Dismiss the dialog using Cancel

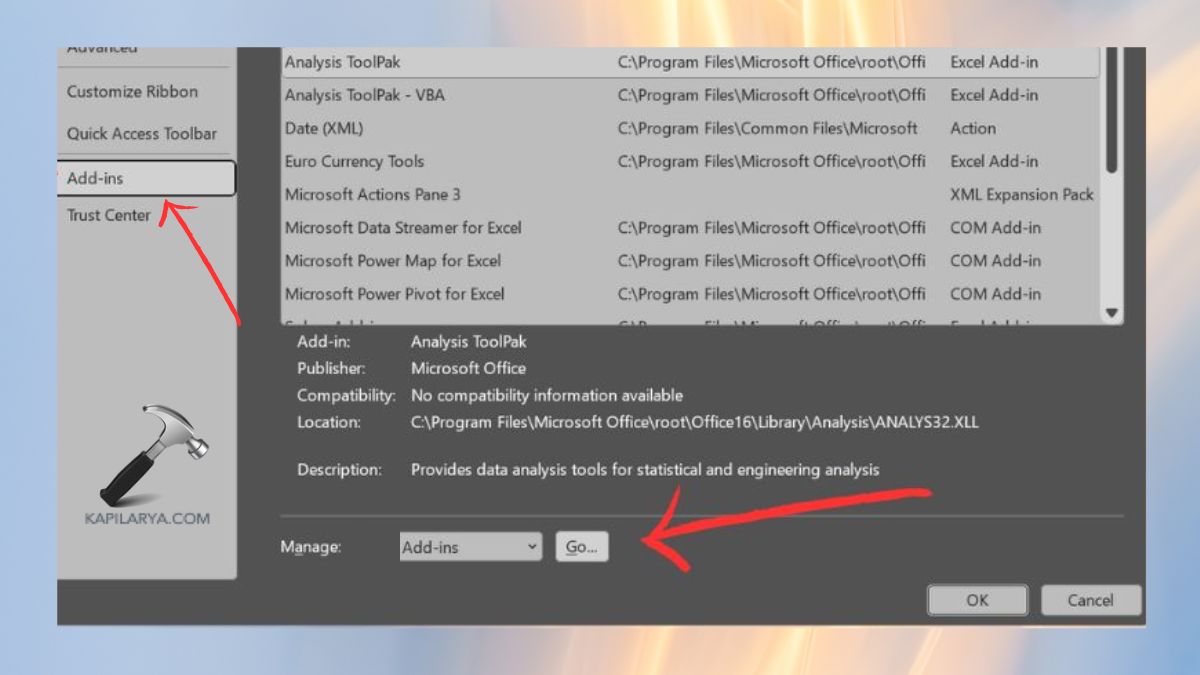[1091, 600]
